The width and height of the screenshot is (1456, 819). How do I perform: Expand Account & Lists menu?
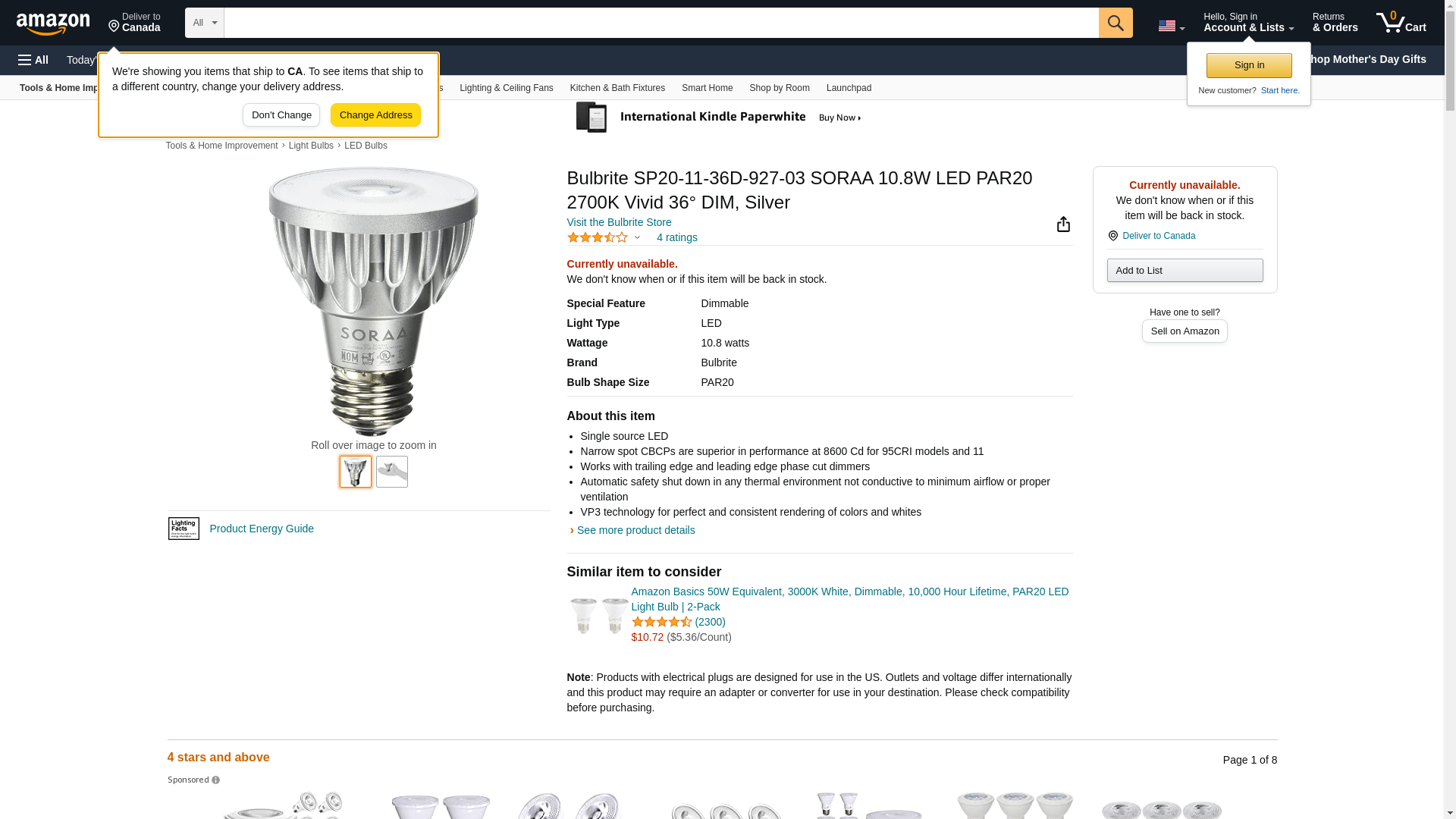1248,23
